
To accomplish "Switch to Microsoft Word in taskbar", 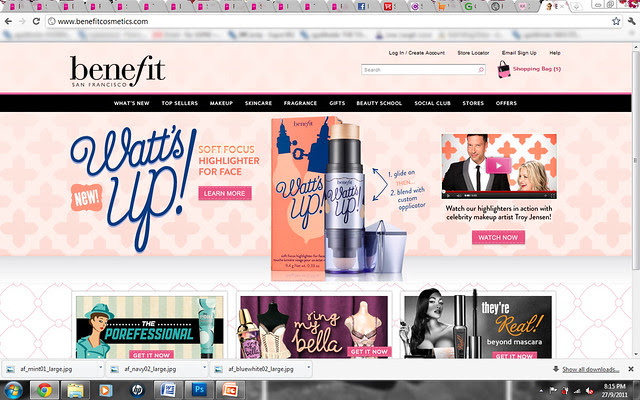I will pyautogui.click(x=168, y=390).
